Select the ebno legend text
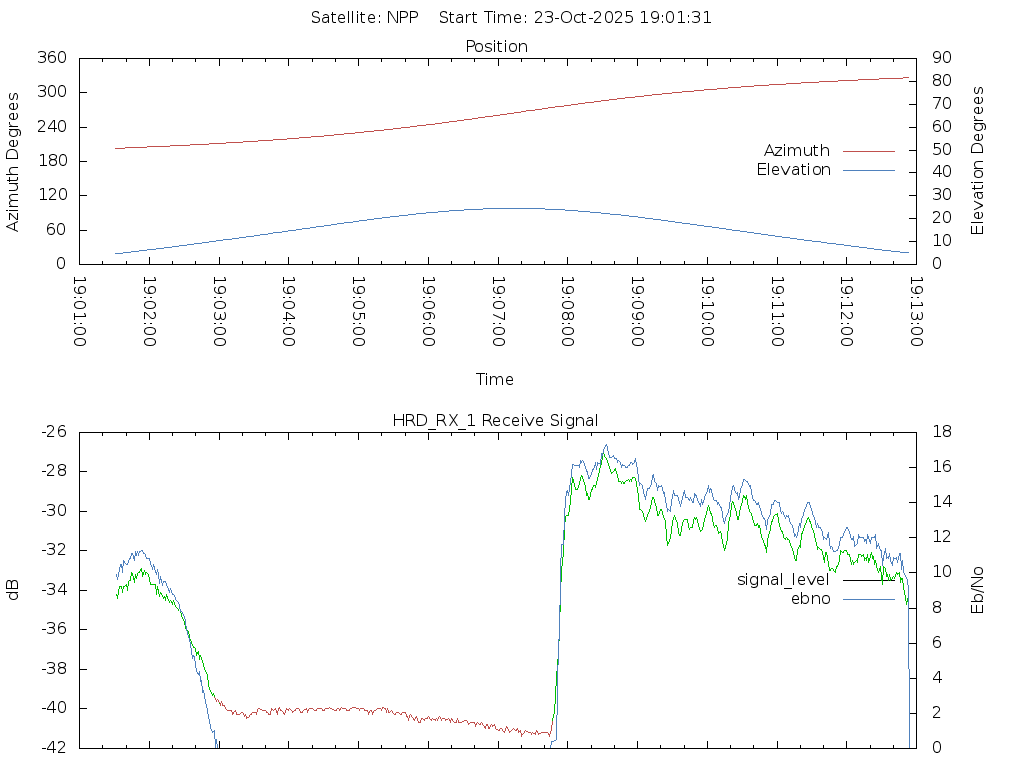Viewport: 1024px width, 768px height. tap(810, 599)
